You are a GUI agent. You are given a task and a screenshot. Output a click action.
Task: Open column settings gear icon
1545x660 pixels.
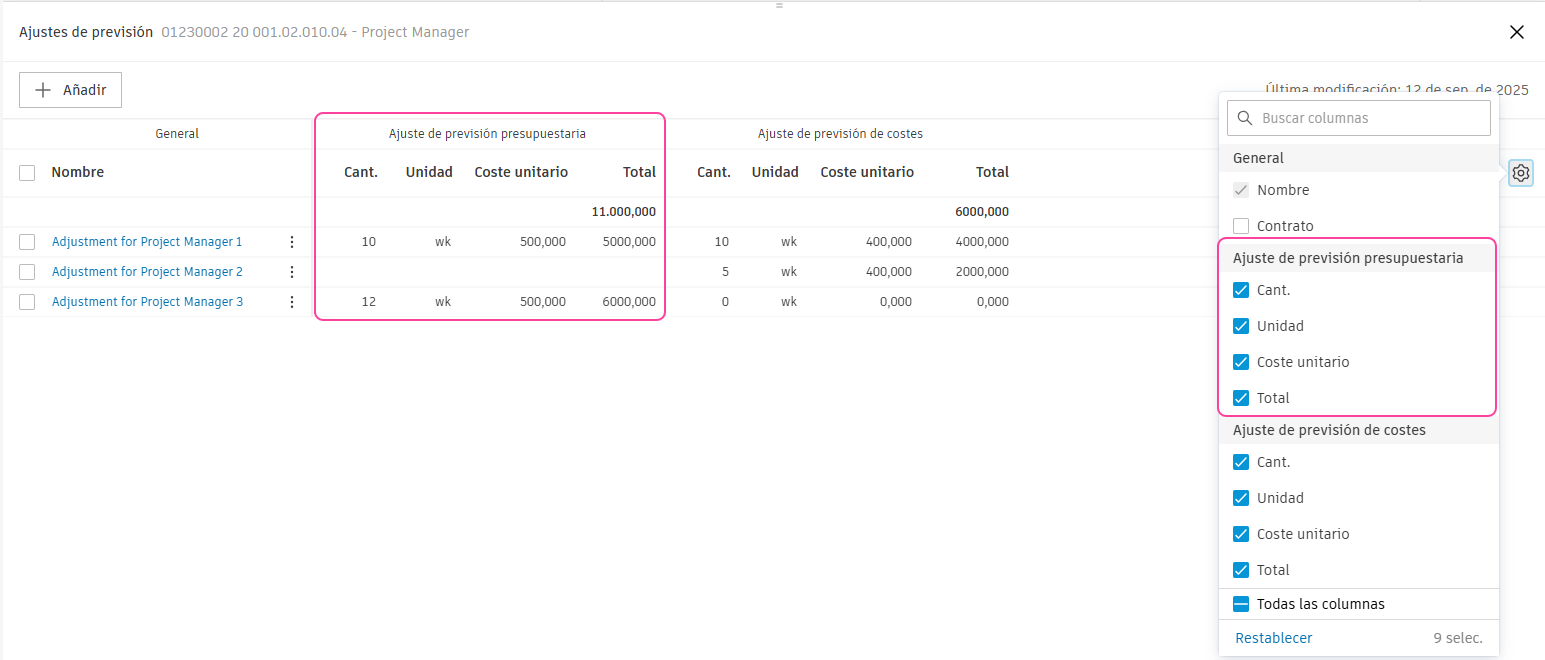1520,173
